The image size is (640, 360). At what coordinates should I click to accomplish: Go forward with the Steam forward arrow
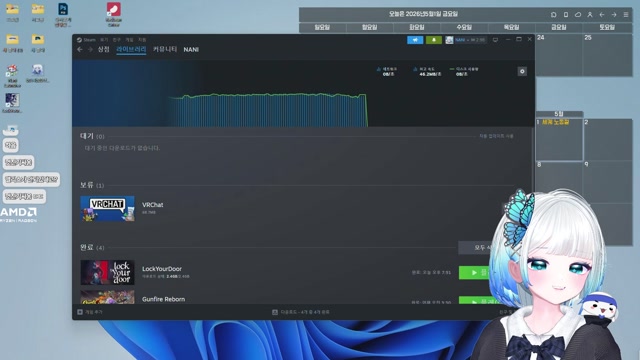coord(90,49)
